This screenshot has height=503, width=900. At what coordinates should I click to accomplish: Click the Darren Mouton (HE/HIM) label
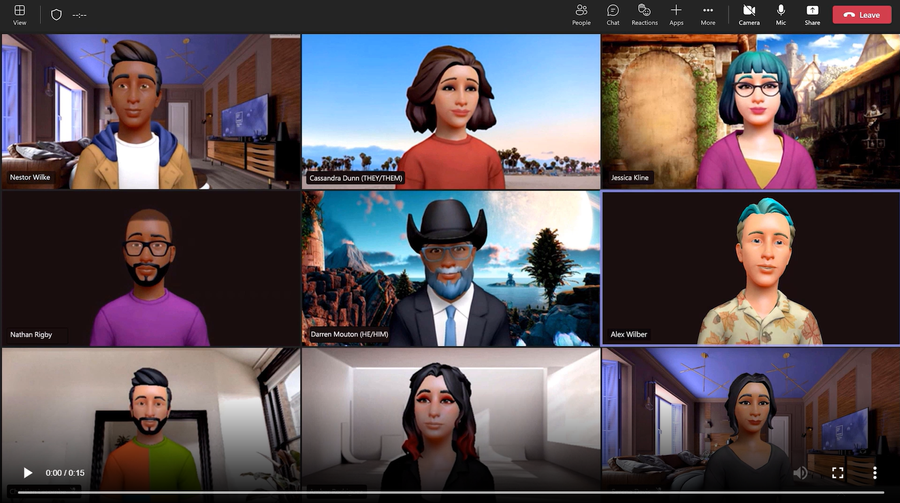click(x=349, y=334)
